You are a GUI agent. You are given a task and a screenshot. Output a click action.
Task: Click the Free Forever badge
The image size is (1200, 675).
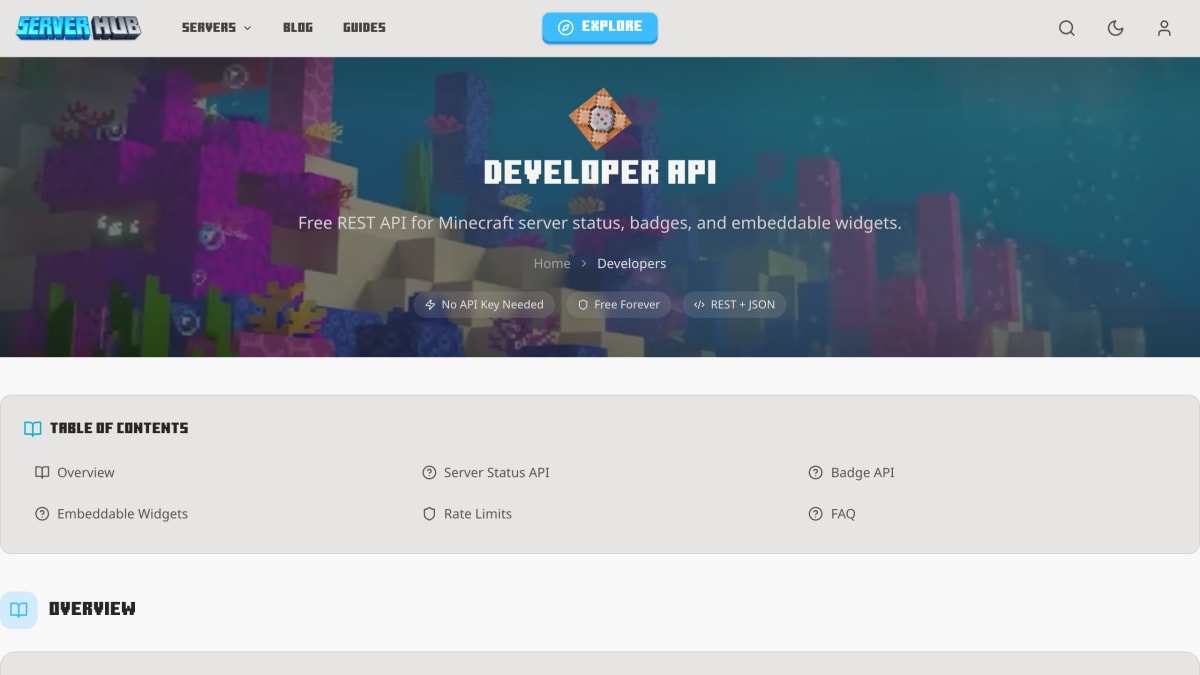point(619,305)
